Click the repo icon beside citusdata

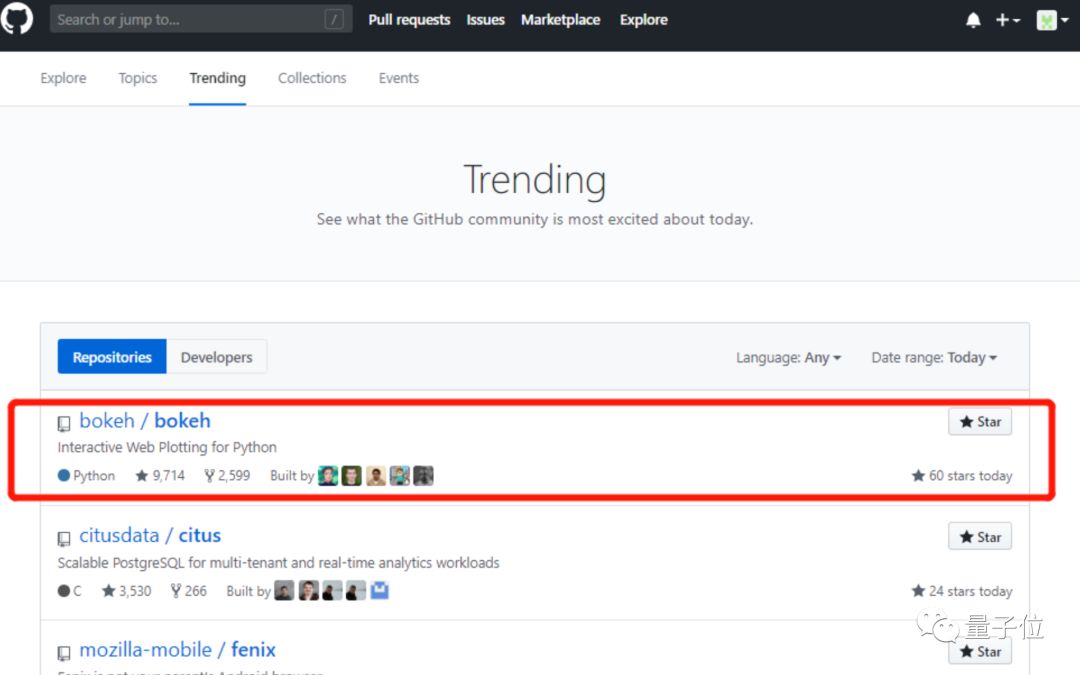64,539
